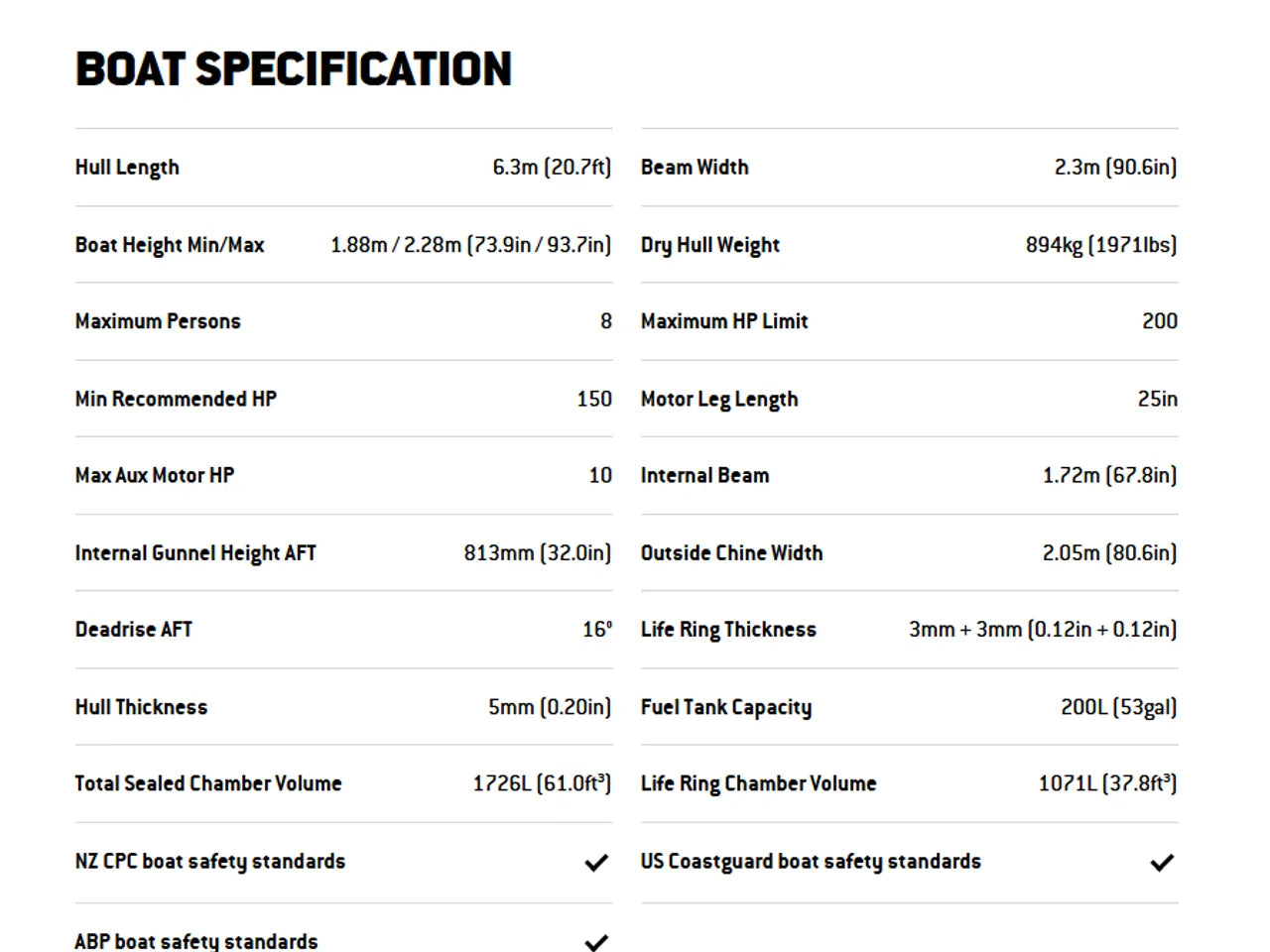The image size is (1270, 952).
Task: Click the Beam Width value 2.3m
Action: point(1115,168)
